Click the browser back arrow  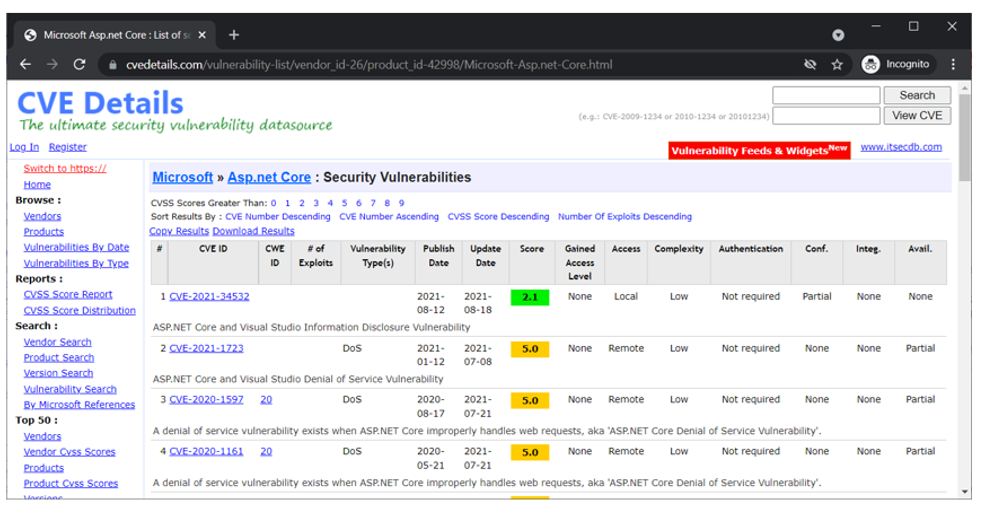(26, 64)
